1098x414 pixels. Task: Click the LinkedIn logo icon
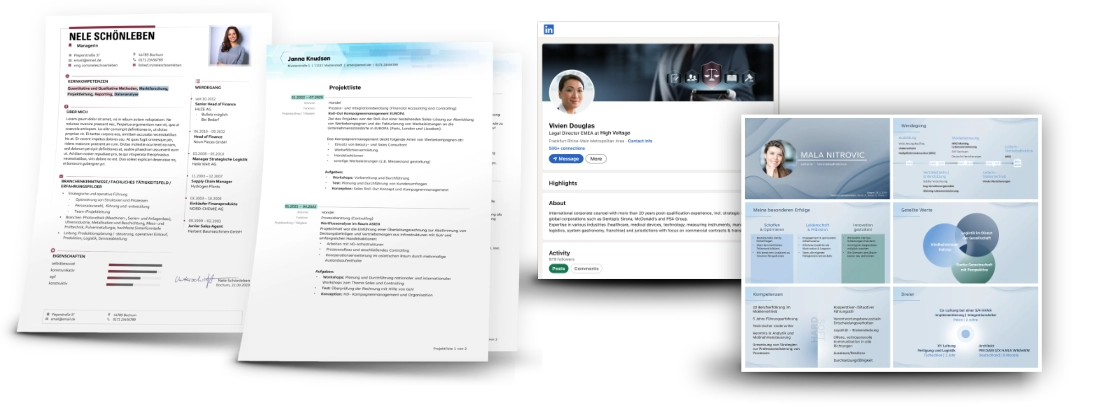click(x=549, y=30)
